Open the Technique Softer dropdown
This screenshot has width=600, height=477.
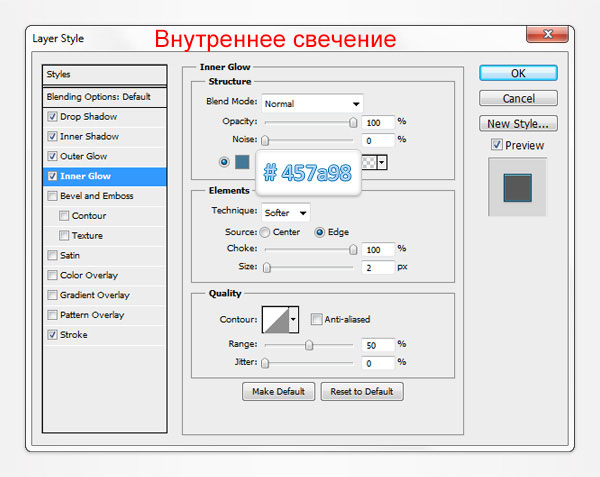pyautogui.click(x=286, y=213)
